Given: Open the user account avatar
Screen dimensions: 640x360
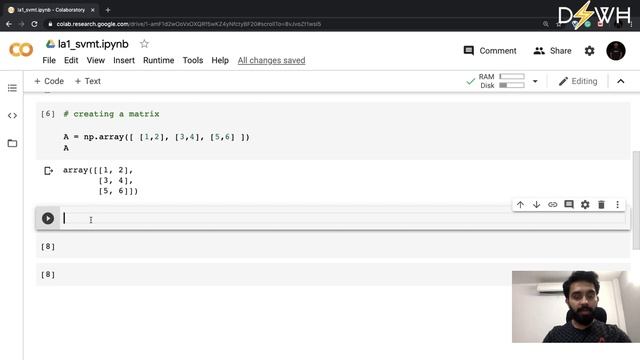Looking at the screenshot, I should click(x=616, y=51).
